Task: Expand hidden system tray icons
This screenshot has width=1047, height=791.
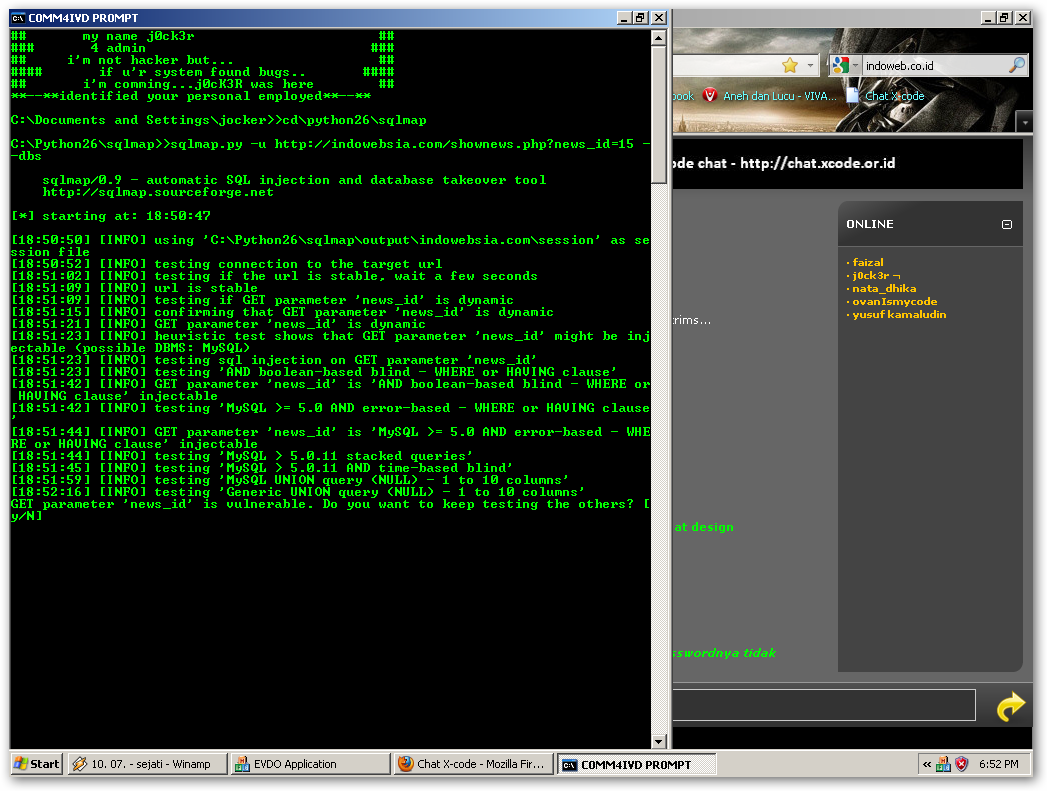Action: pos(927,764)
